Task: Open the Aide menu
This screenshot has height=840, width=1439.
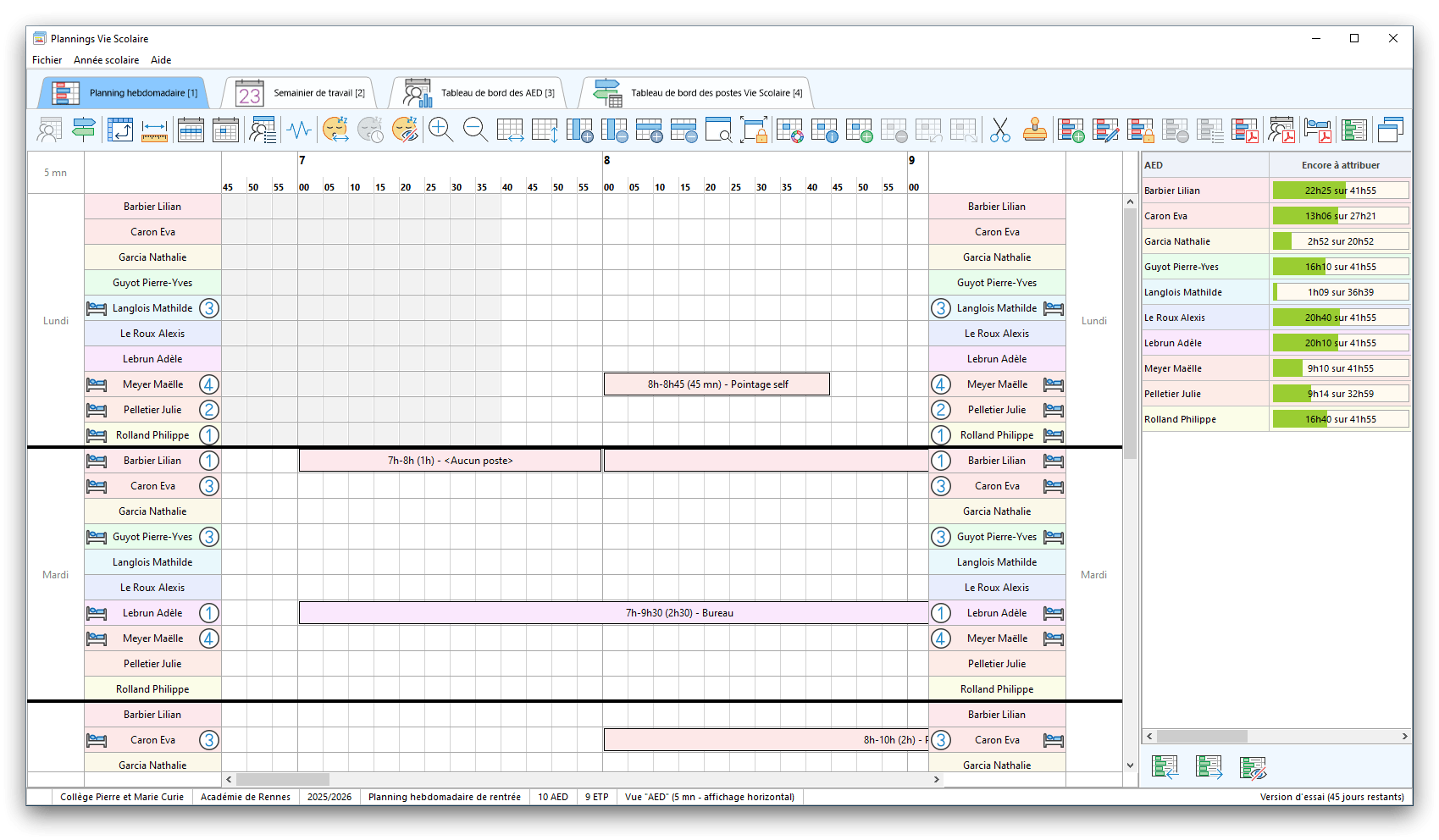Action: click(161, 60)
